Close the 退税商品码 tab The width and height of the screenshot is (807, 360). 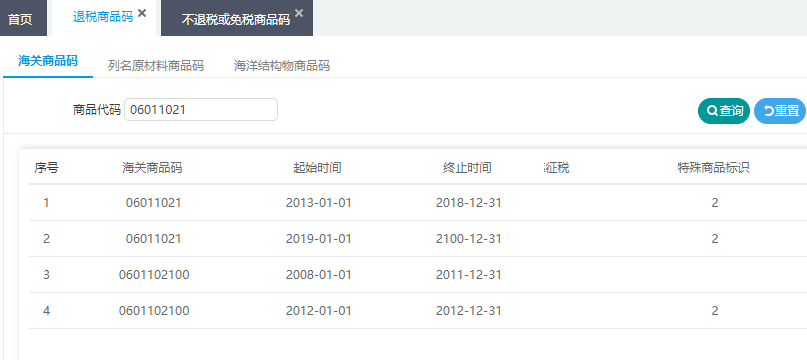[x=142, y=13]
